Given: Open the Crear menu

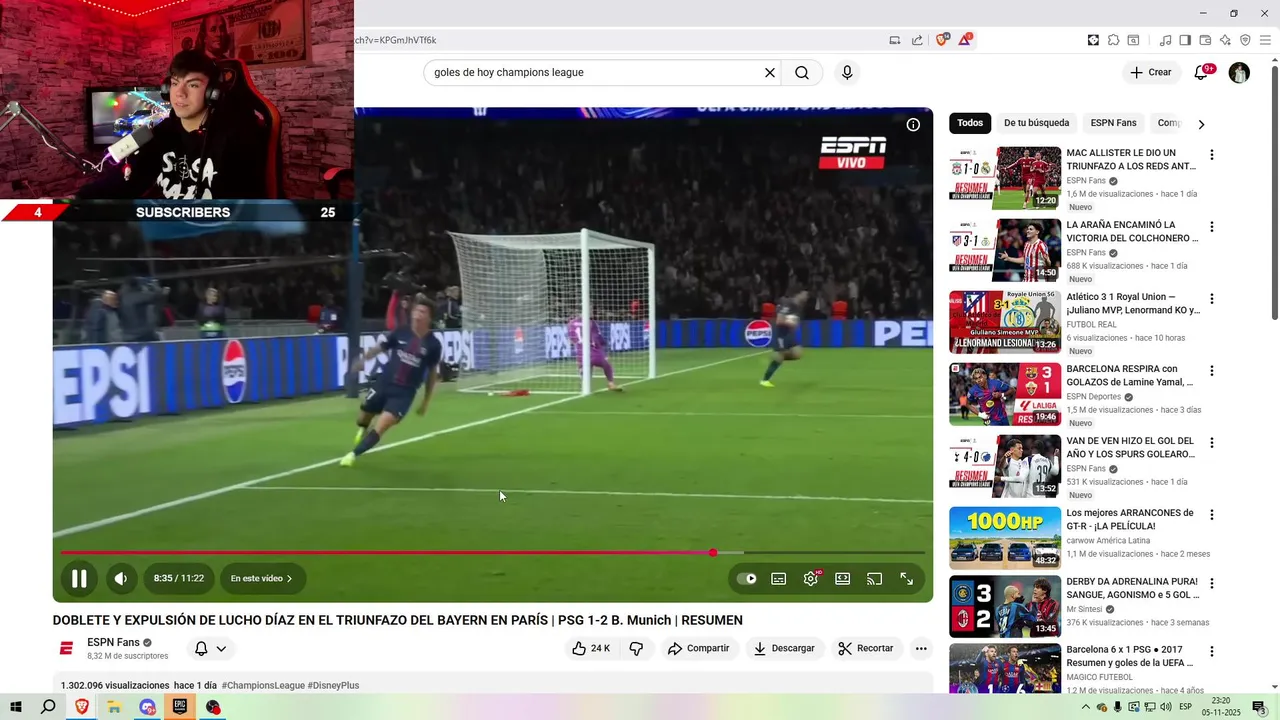Looking at the screenshot, I should tap(1150, 72).
